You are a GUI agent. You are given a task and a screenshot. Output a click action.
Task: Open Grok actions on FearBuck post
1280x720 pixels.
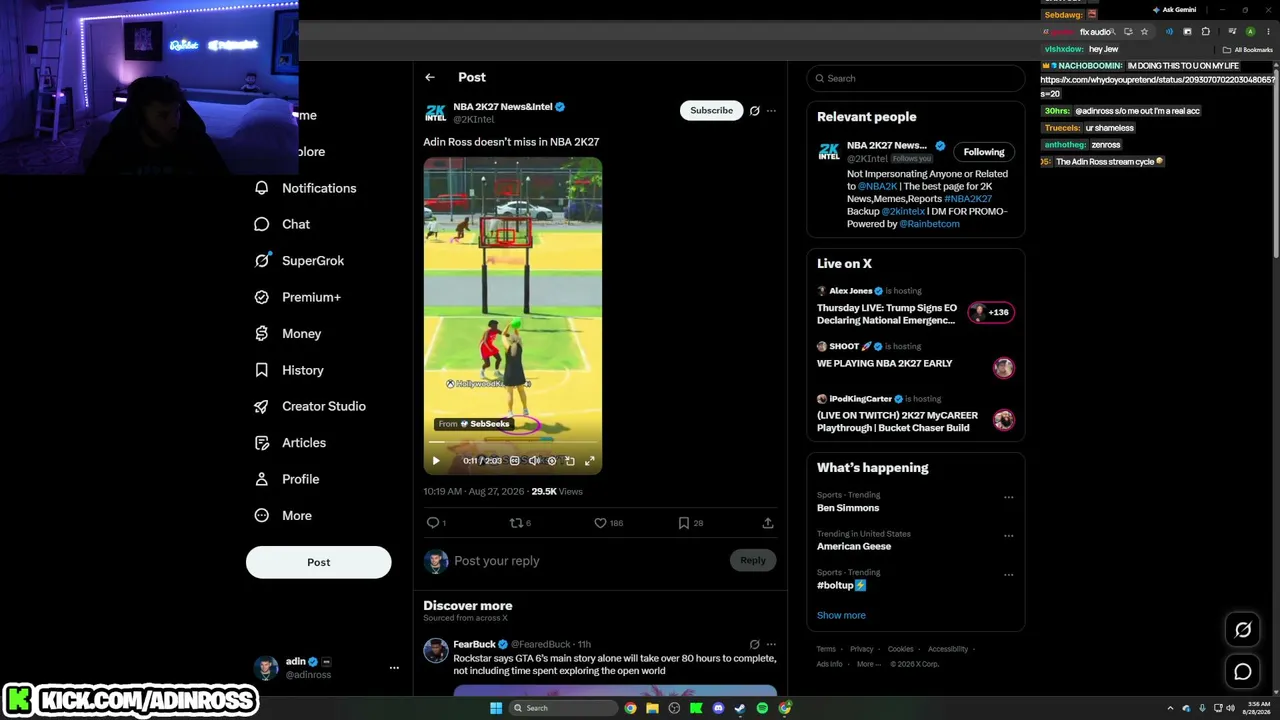[x=755, y=645]
